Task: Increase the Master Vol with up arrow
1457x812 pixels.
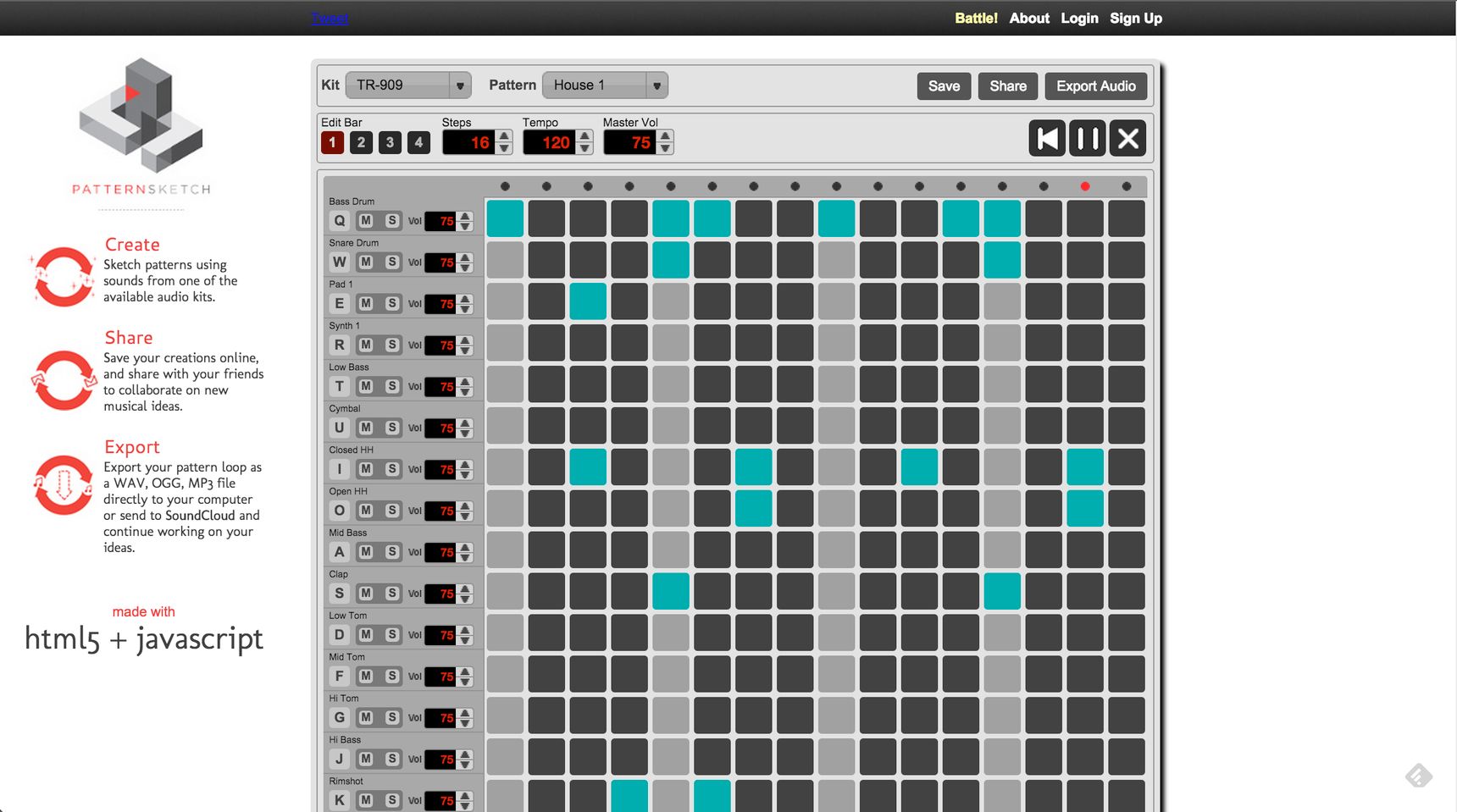Action: click(666, 136)
